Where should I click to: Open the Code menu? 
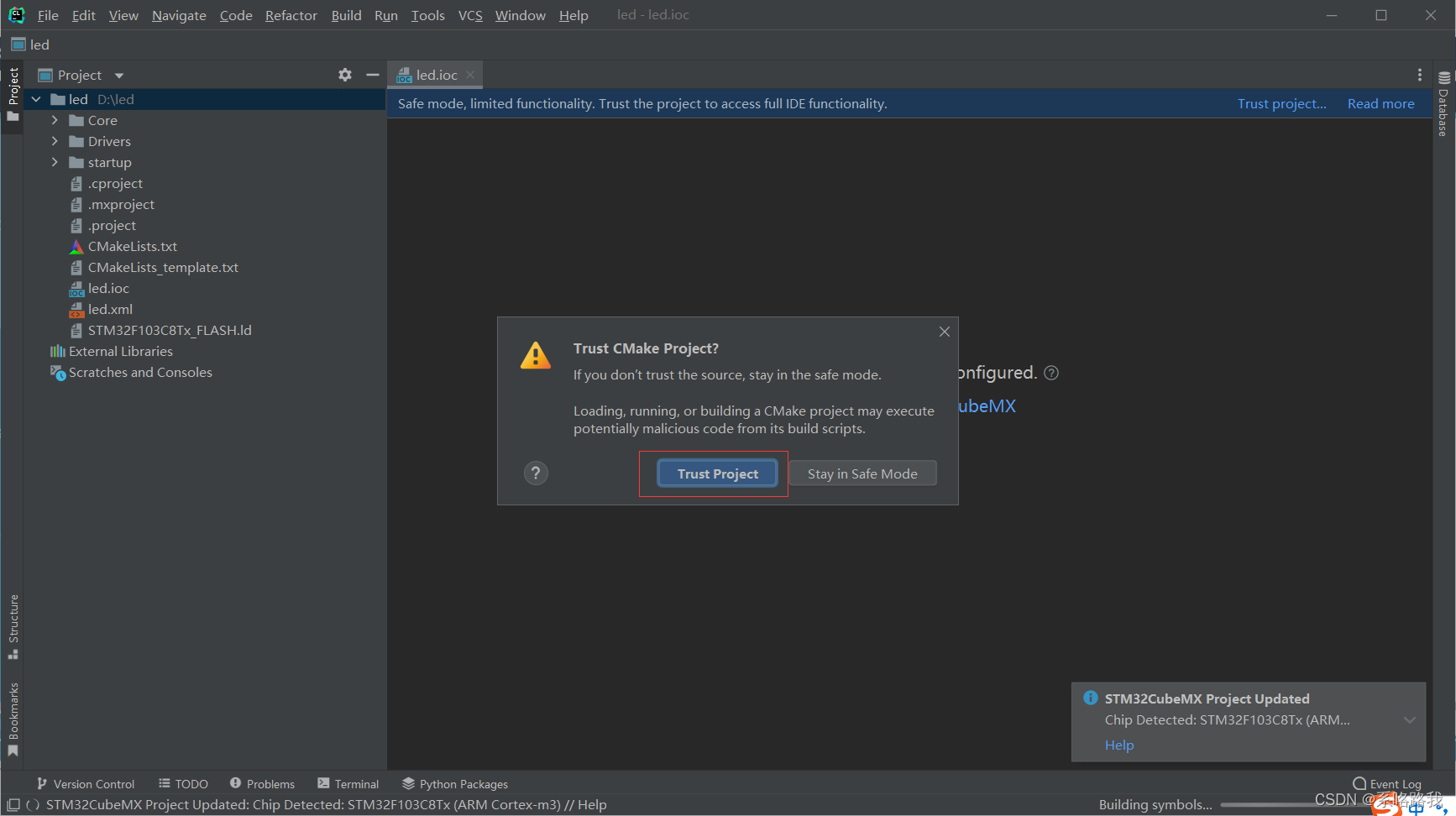pyautogui.click(x=236, y=15)
